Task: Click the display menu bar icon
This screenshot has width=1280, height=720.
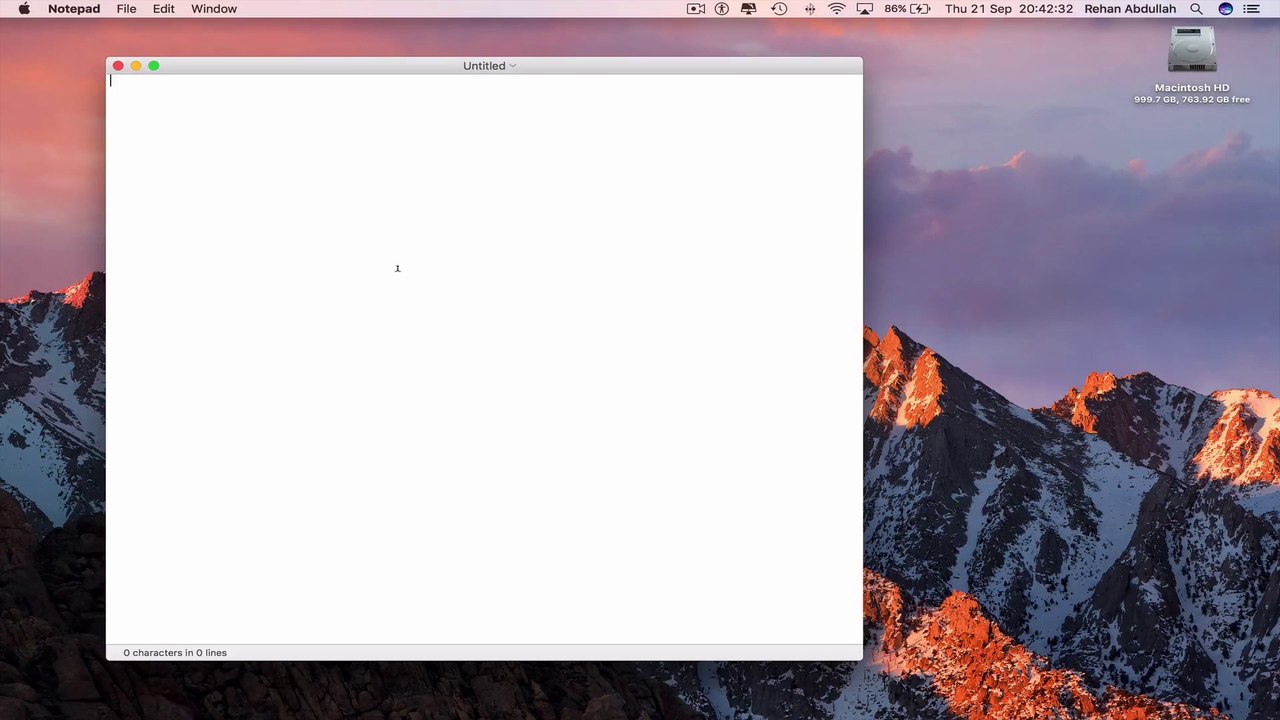Action: (749, 9)
